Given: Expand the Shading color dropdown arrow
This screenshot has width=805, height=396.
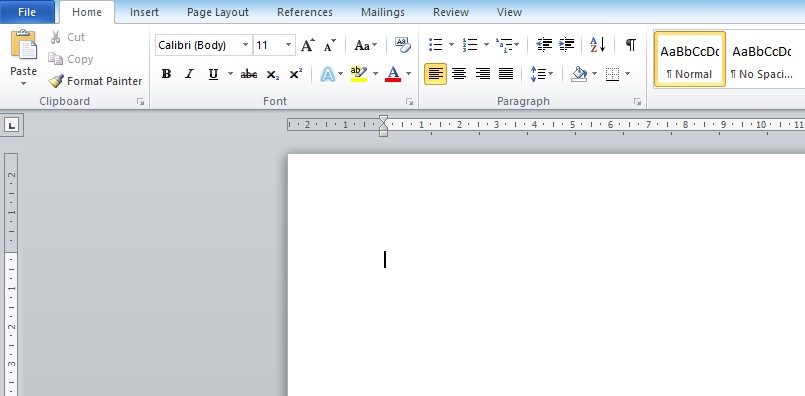Looking at the screenshot, I should 595,74.
